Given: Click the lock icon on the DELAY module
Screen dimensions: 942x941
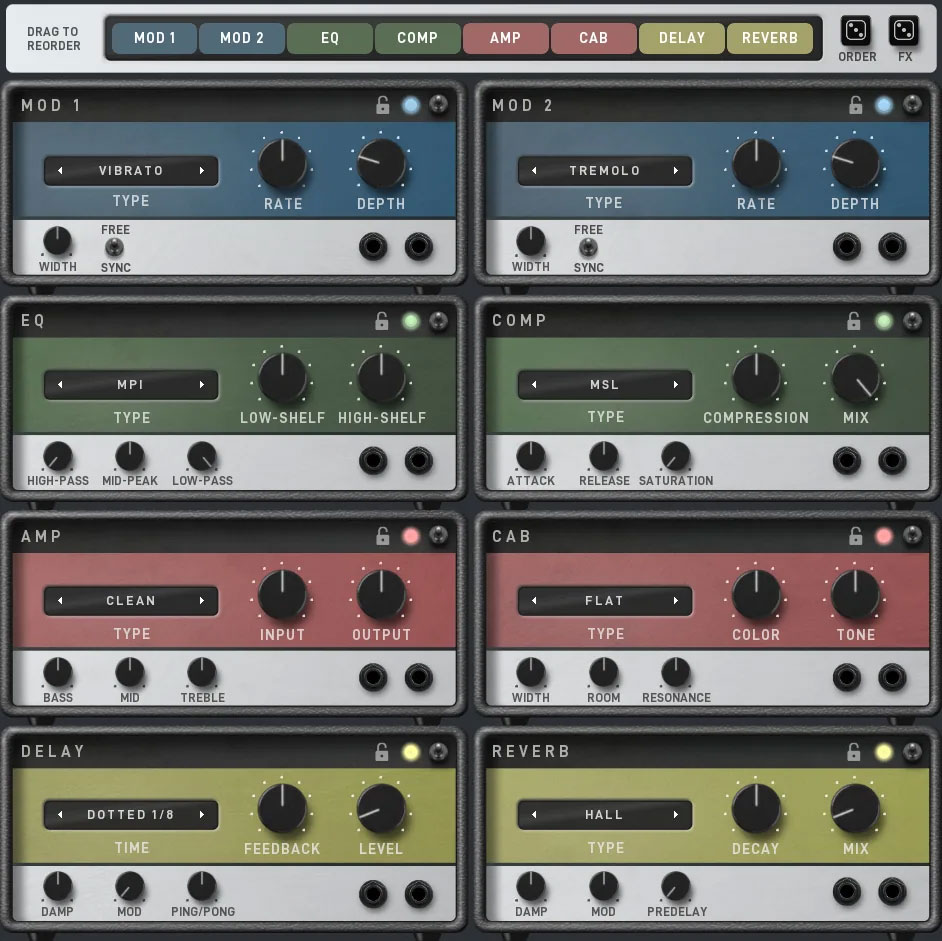Looking at the screenshot, I should click(382, 751).
